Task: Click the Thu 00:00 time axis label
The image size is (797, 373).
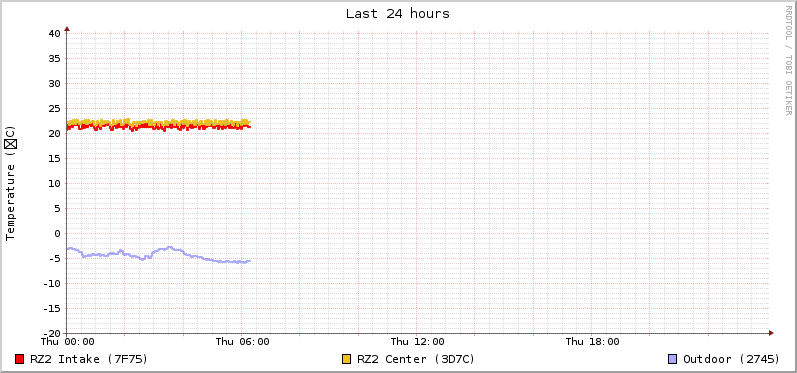Action: [x=68, y=341]
